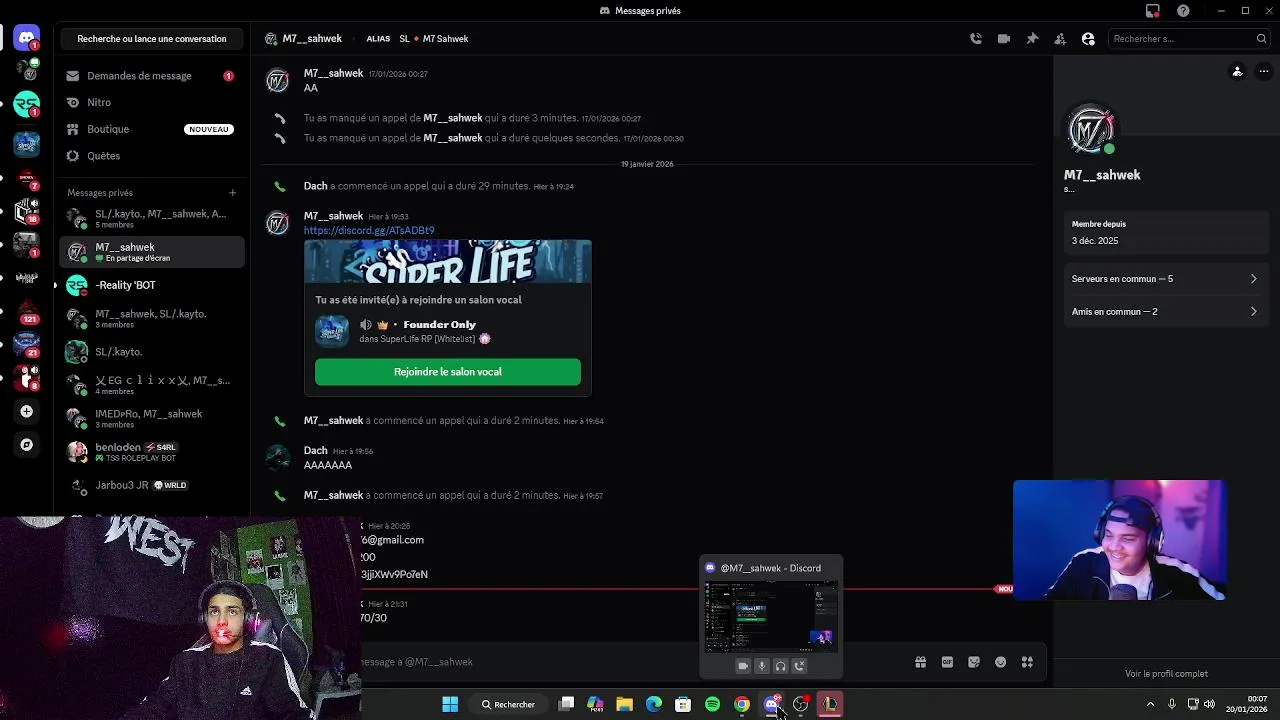Viewport: 1280px width, 720px height.
Task: Click the taskbar Rechercher search box
Action: [x=508, y=705]
